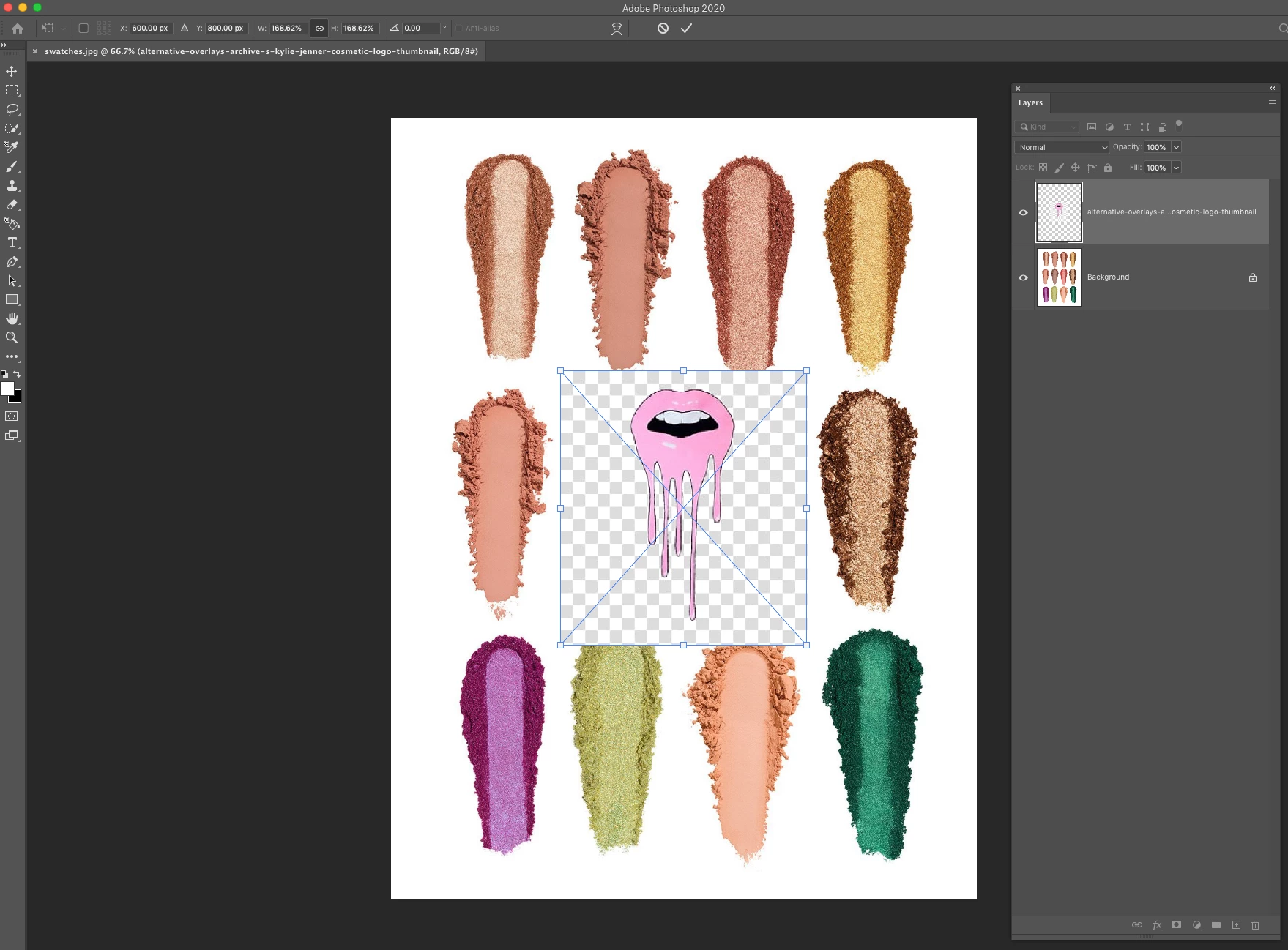Image resolution: width=1288 pixels, height=950 pixels.
Task: Reset default foreground and background colors
Action: [4, 373]
